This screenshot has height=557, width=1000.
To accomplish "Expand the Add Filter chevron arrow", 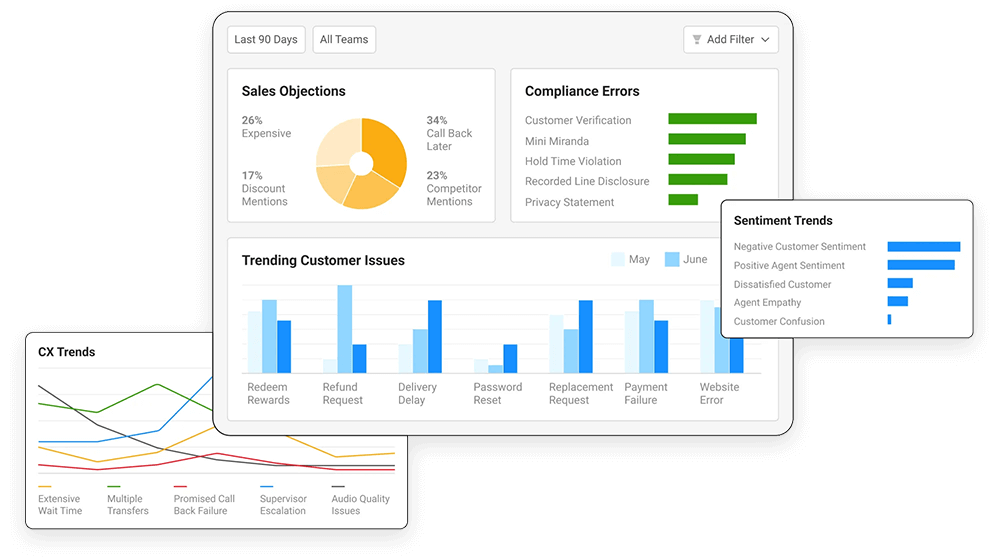I will coord(765,40).
